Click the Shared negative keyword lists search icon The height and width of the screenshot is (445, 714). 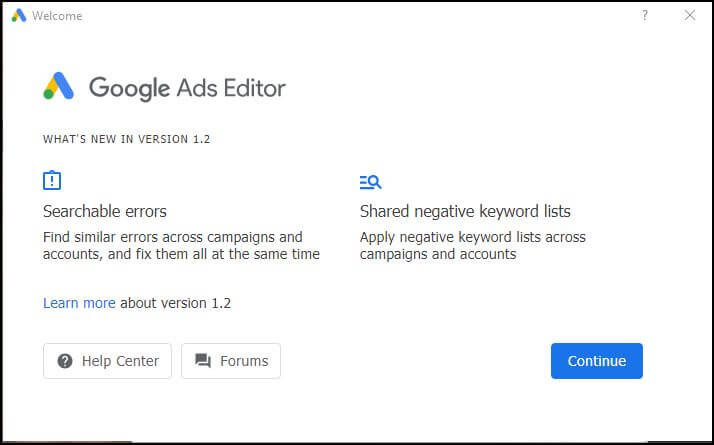click(370, 182)
